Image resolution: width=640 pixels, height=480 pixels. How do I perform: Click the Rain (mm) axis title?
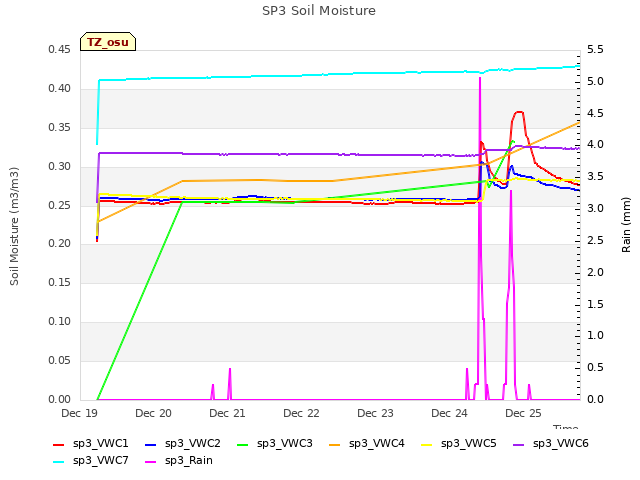click(626, 225)
